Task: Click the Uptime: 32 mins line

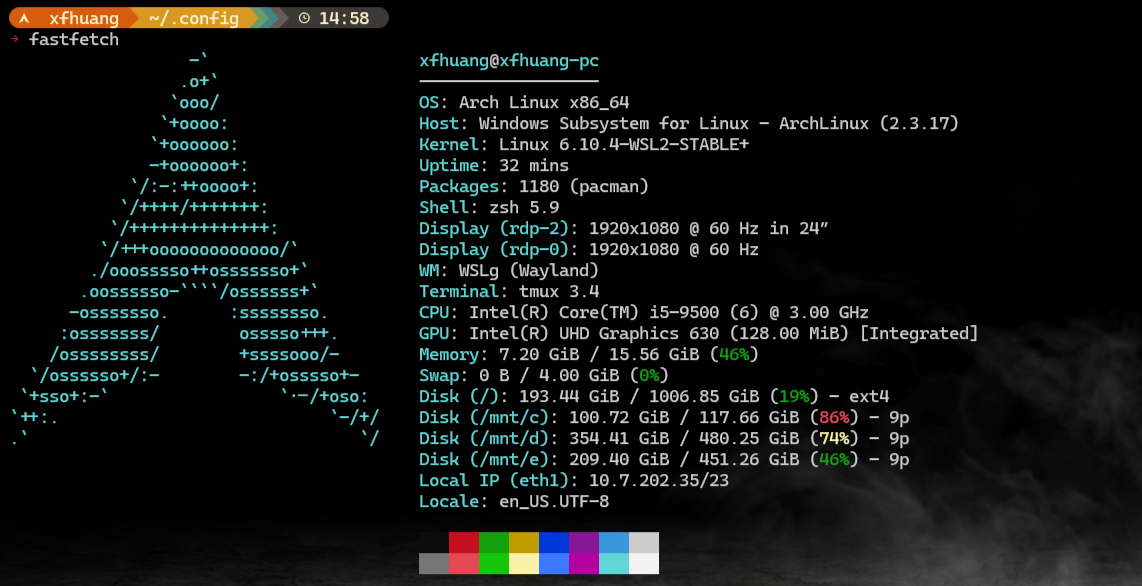Action: tap(495, 165)
